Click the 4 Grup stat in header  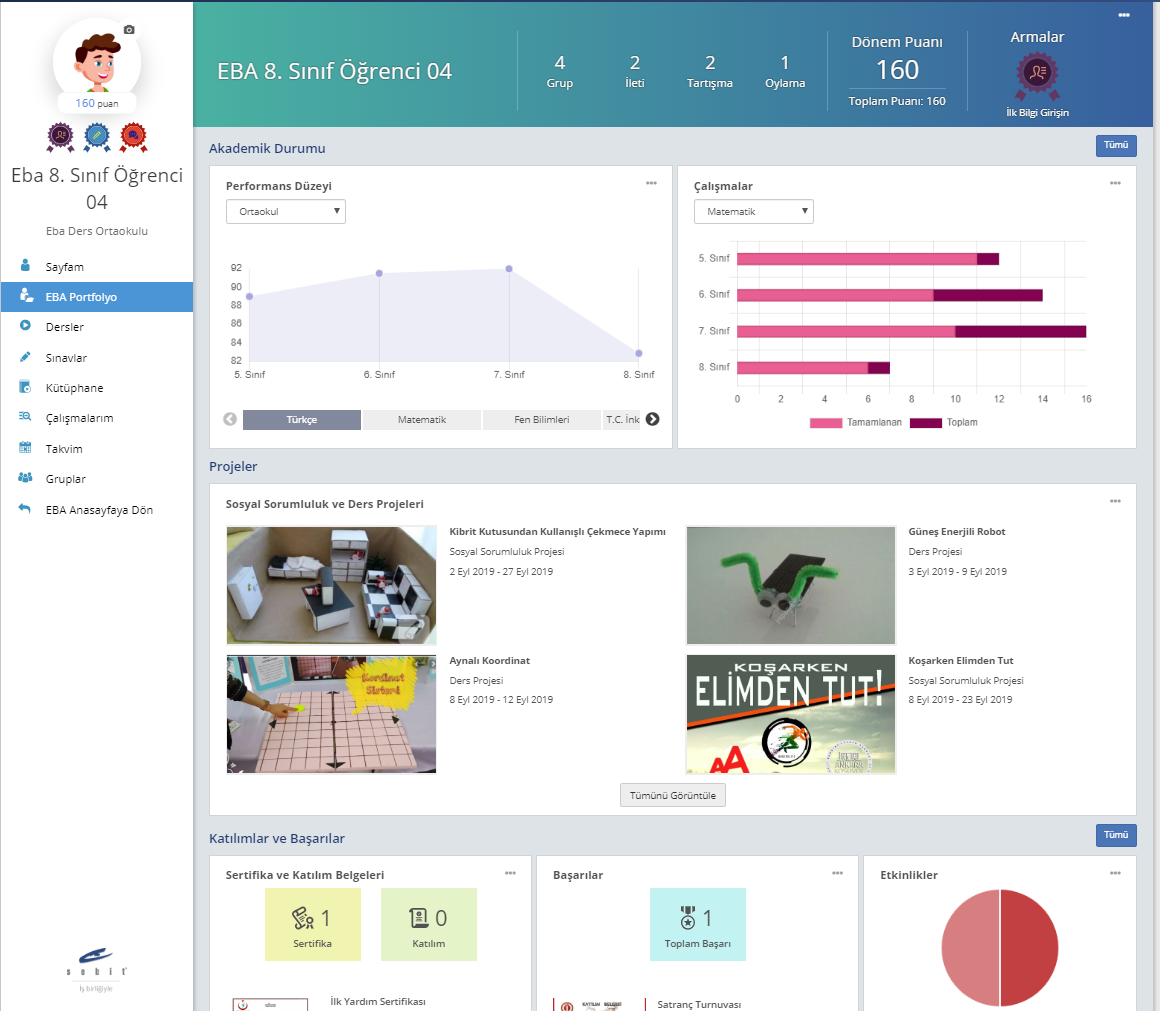pyautogui.click(x=559, y=72)
